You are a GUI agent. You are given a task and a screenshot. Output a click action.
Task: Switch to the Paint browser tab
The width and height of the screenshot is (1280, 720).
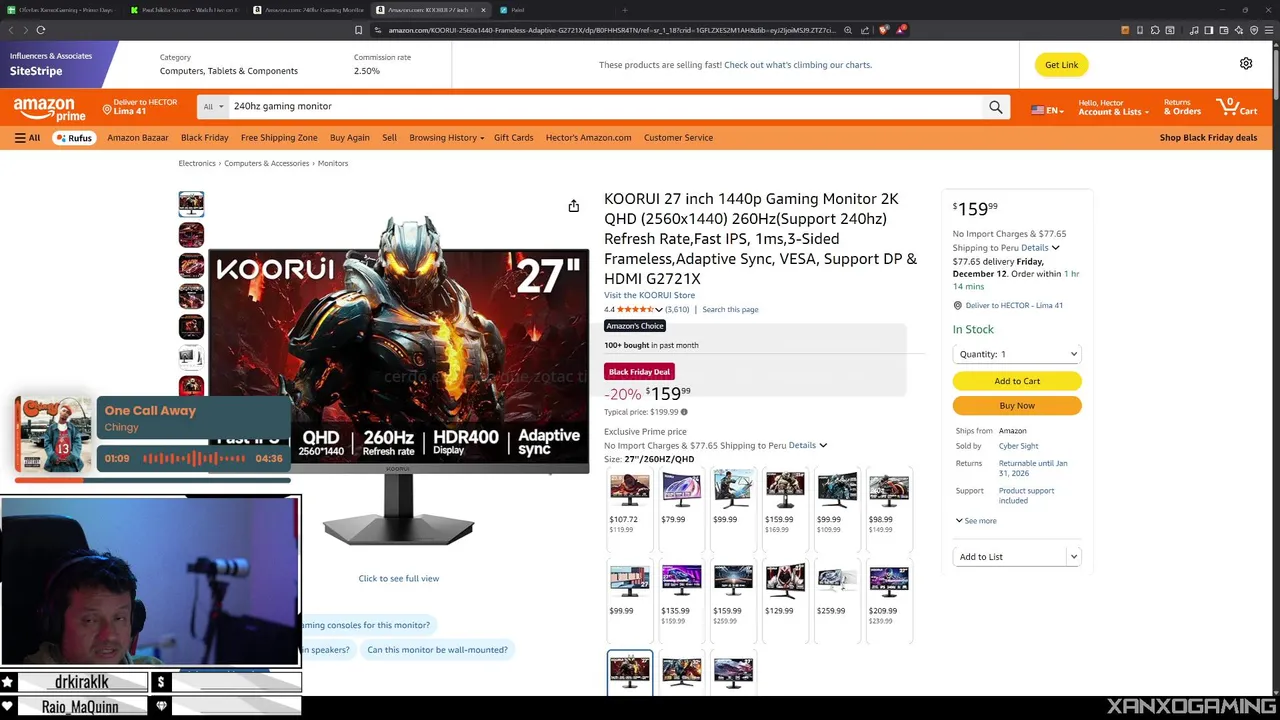517,10
